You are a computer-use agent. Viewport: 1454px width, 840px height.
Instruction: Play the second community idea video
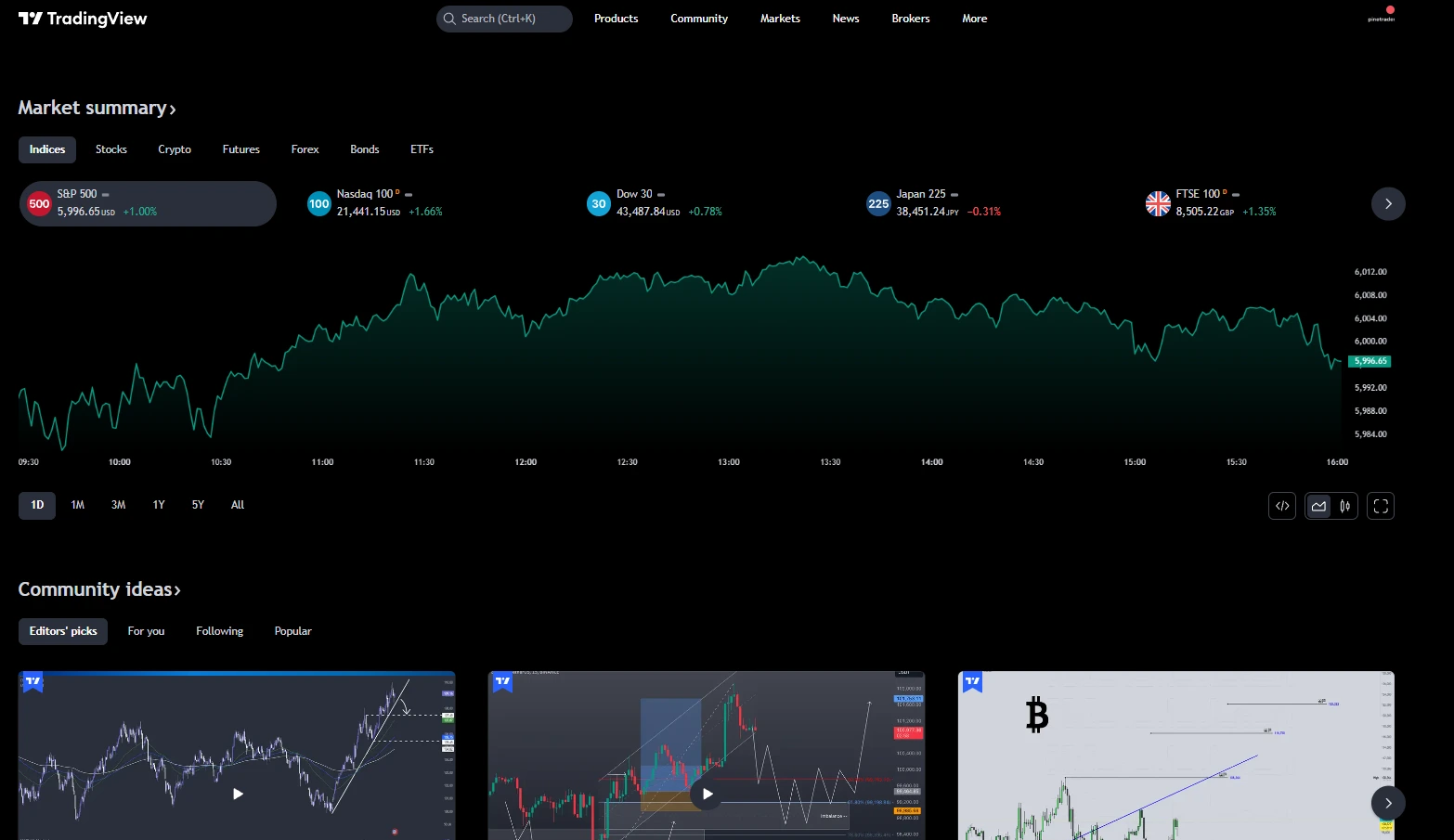click(x=707, y=794)
